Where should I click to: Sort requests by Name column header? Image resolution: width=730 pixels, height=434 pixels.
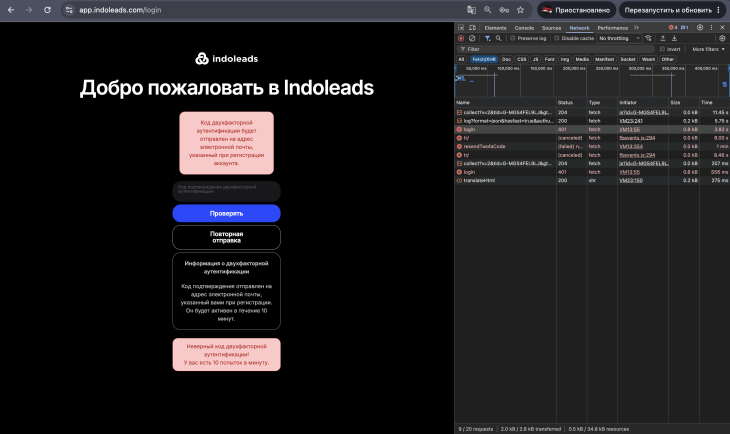pos(505,102)
